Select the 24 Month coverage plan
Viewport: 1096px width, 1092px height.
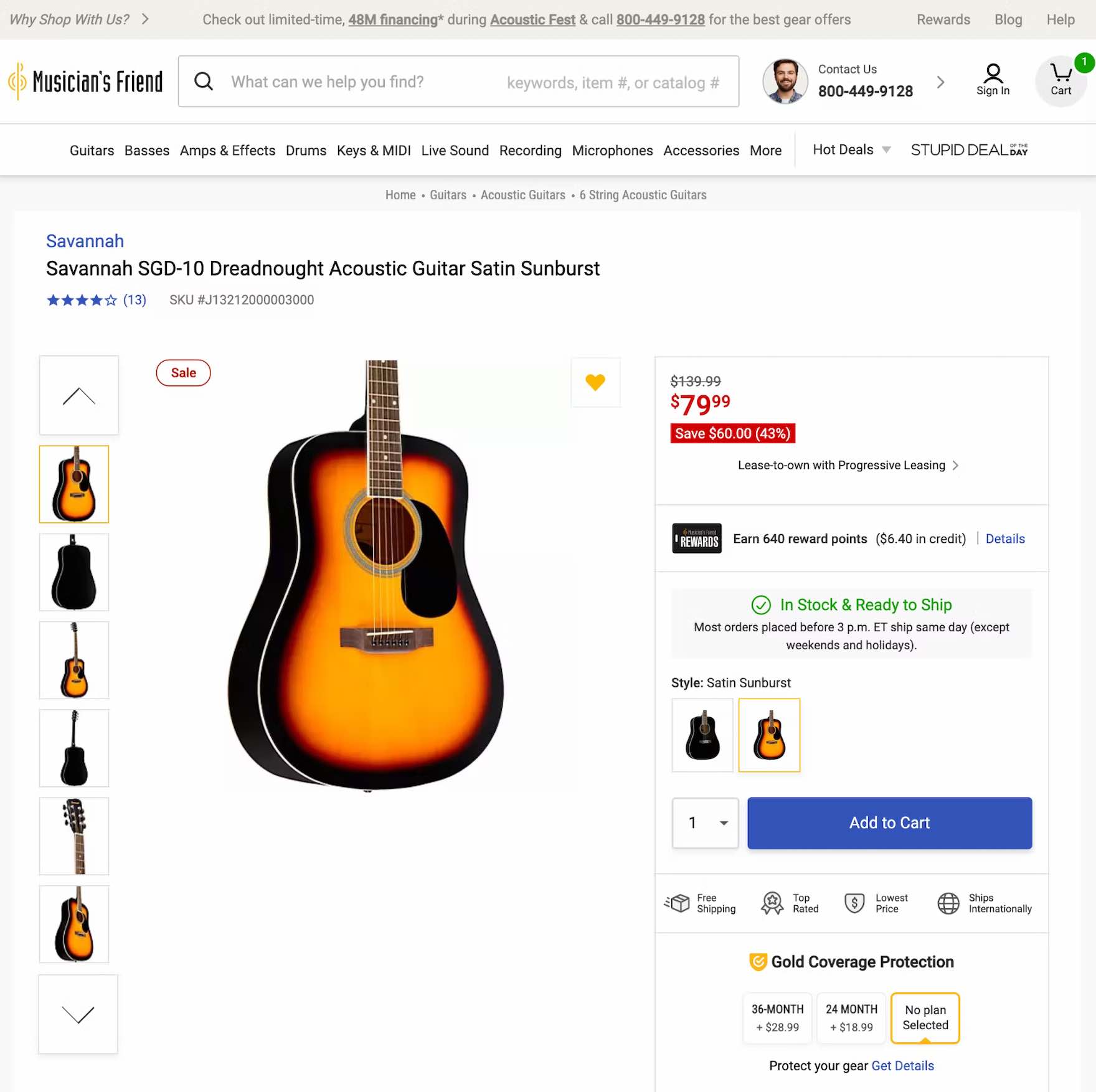(851, 1018)
